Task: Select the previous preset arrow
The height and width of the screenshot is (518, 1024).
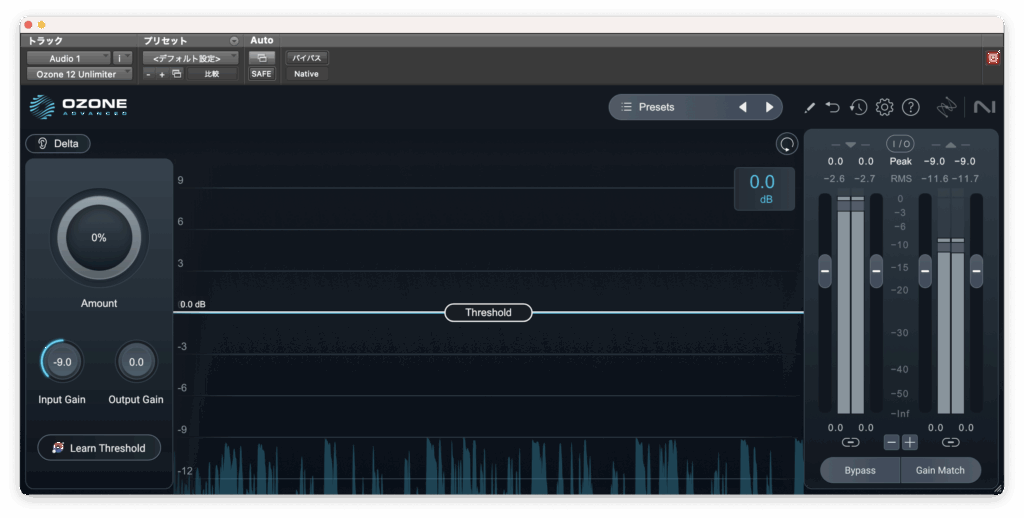Action: [x=743, y=107]
